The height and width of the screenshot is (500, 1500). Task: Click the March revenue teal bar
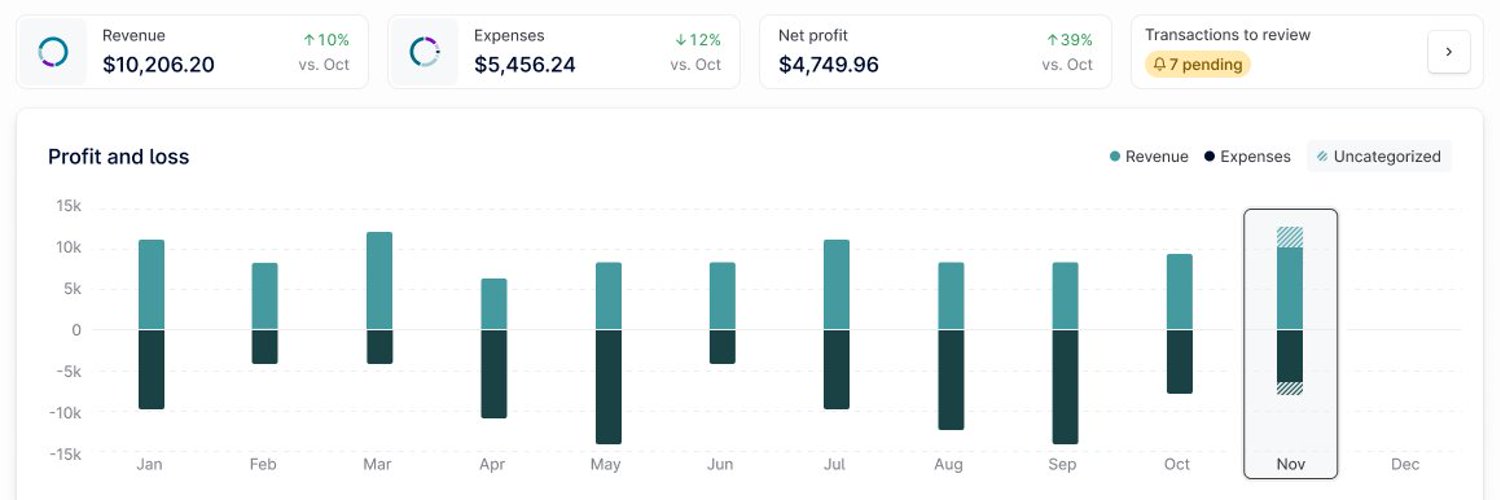(x=379, y=280)
